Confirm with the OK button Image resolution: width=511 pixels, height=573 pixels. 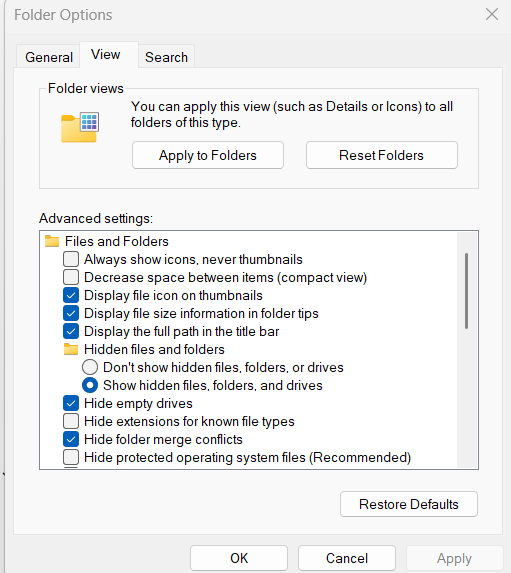(239, 558)
